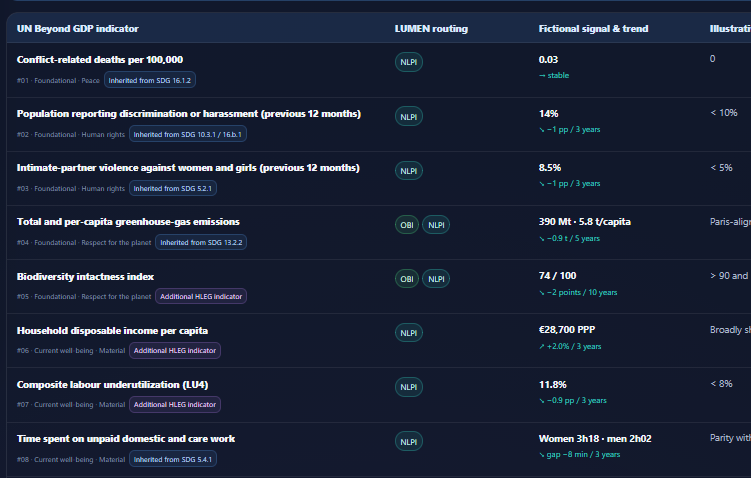751x478 pixels.
Task: Select 'Biodiversity intactness index' title
Action: coord(85,277)
